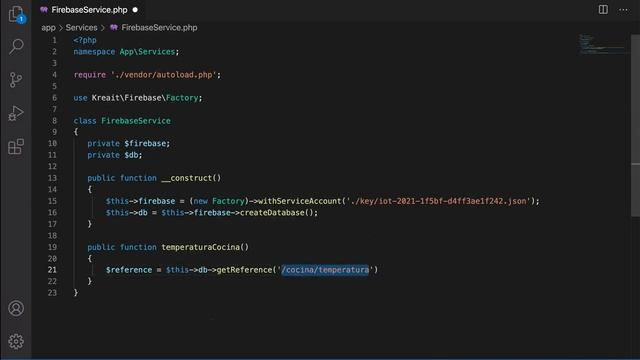
Task: Click the 'namespace' keyword on line 2
Action: (x=94, y=52)
